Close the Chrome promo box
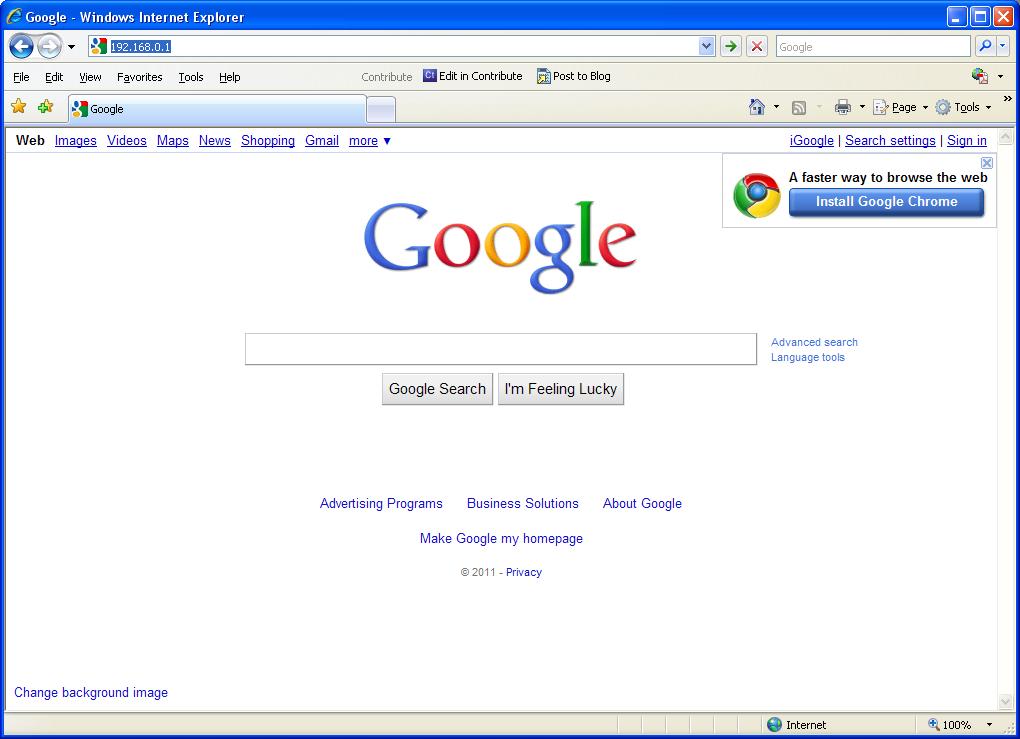 pos(987,163)
